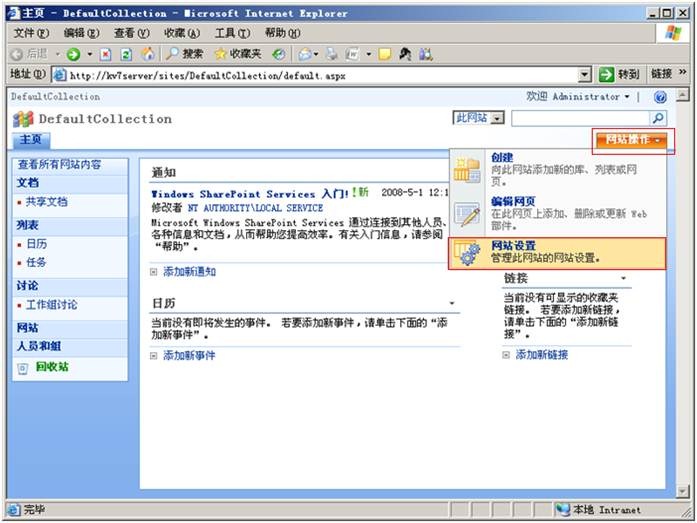Click the 网站设置 gear icon
This screenshot has width=697, height=523.
(x=467, y=253)
